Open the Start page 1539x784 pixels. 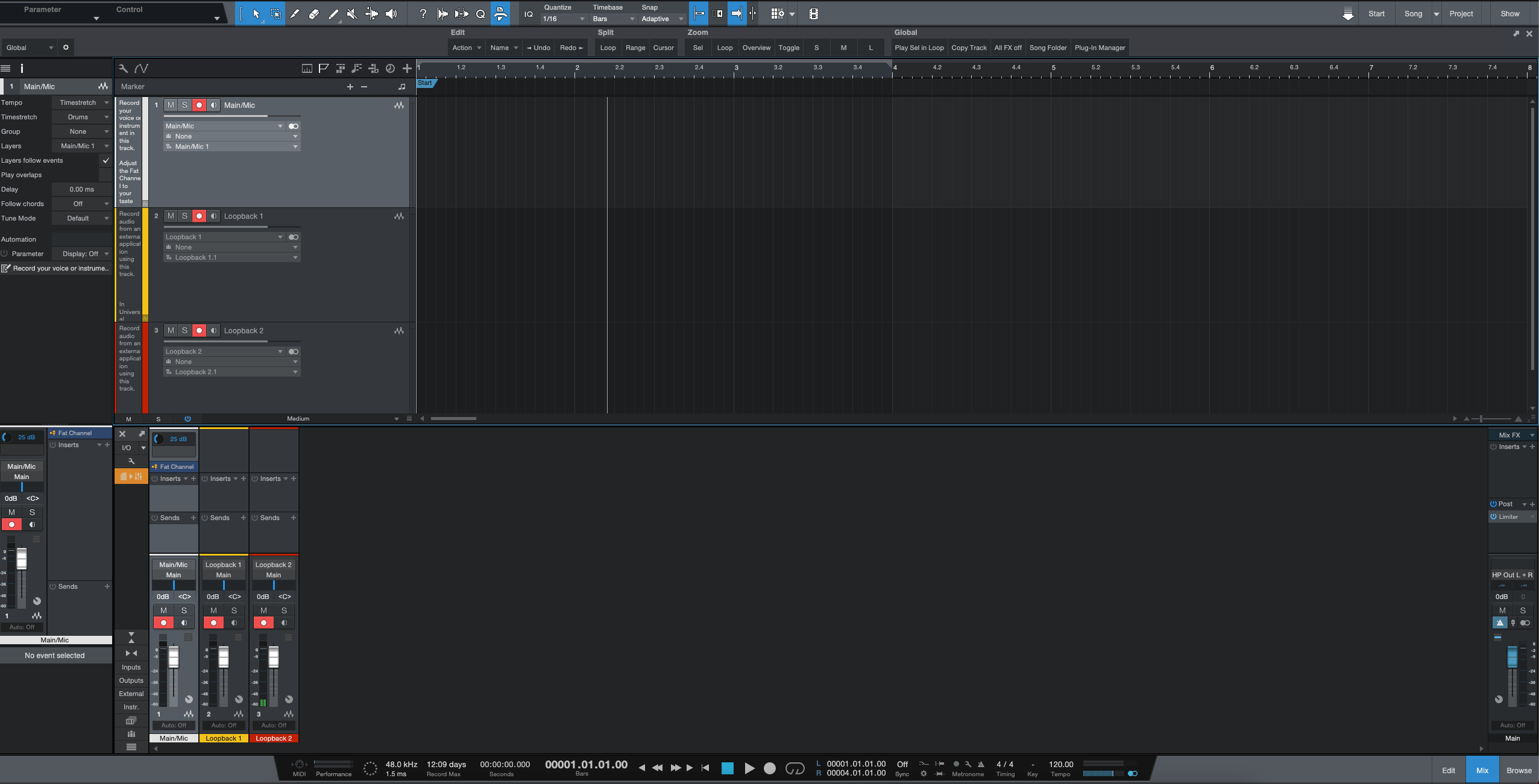(x=1376, y=13)
